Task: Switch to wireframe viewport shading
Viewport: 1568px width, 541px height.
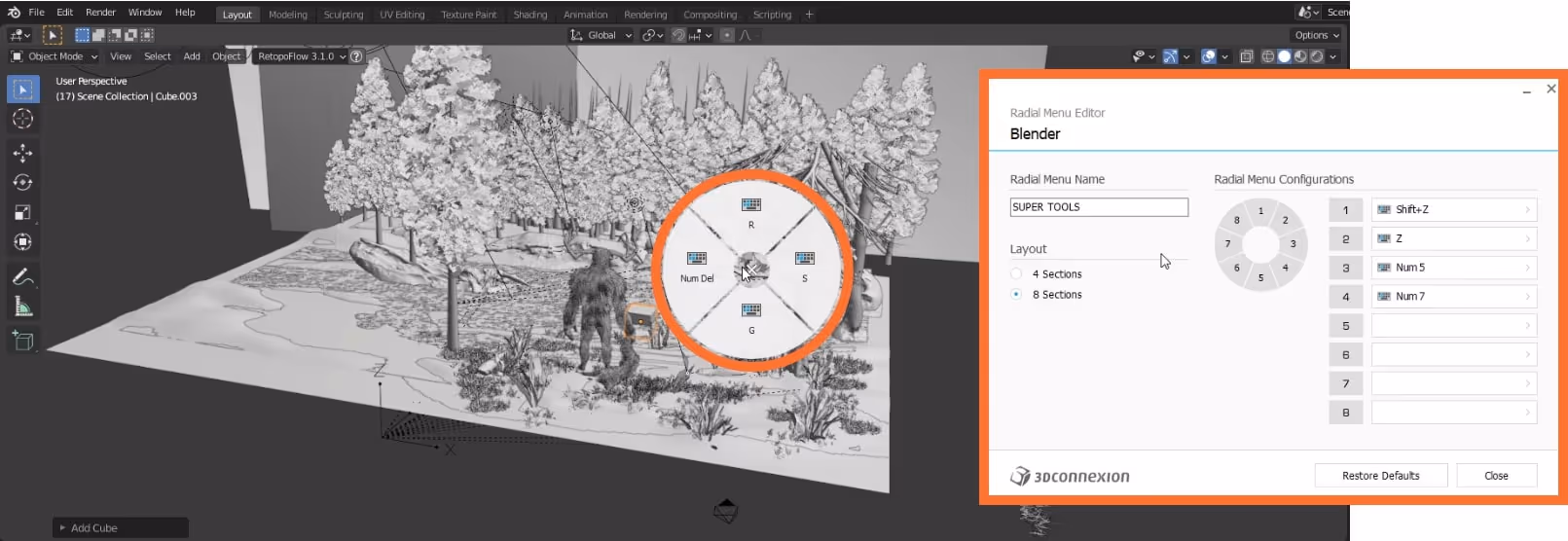Action: (1268, 56)
